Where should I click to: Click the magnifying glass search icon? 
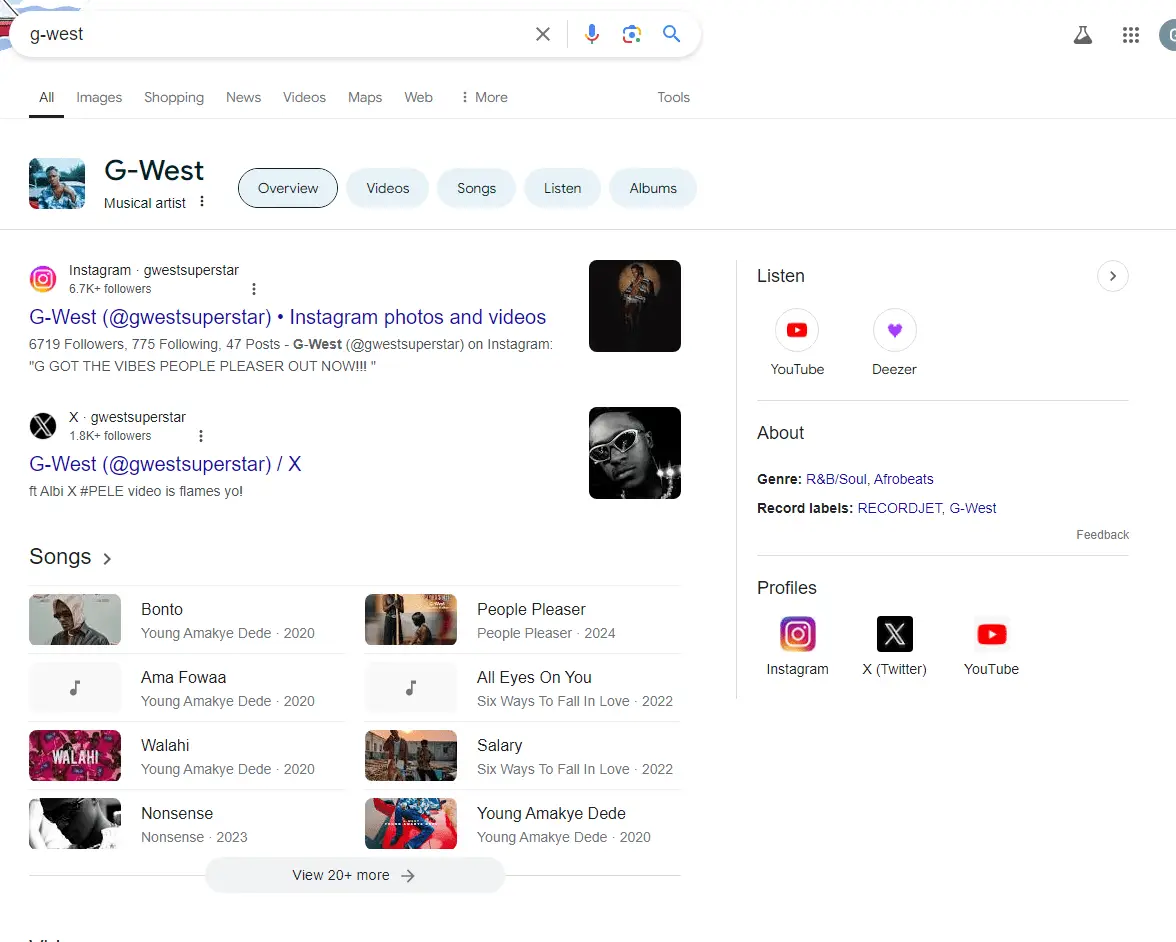[671, 34]
